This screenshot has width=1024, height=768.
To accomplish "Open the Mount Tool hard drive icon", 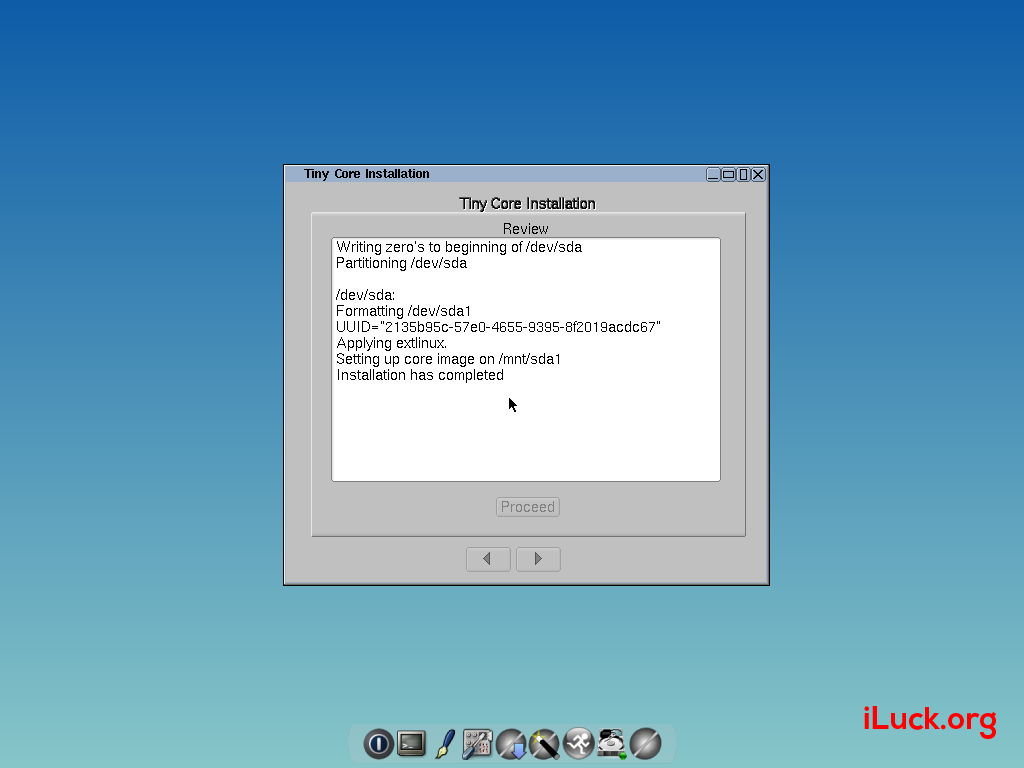I will [612, 744].
